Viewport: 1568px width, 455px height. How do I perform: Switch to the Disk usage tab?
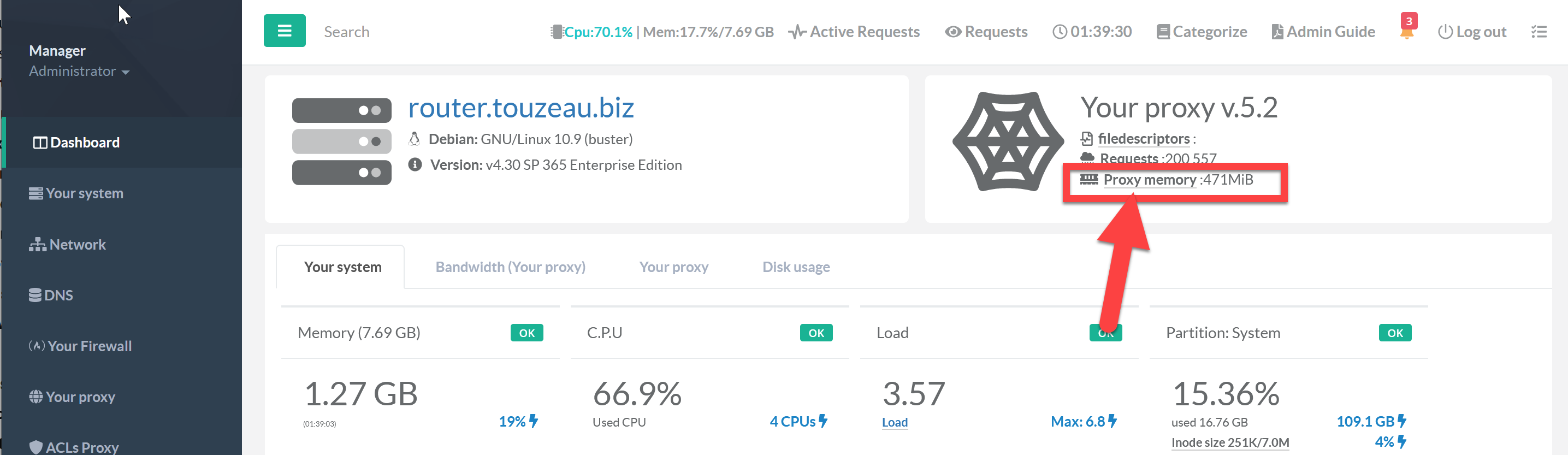pos(796,267)
